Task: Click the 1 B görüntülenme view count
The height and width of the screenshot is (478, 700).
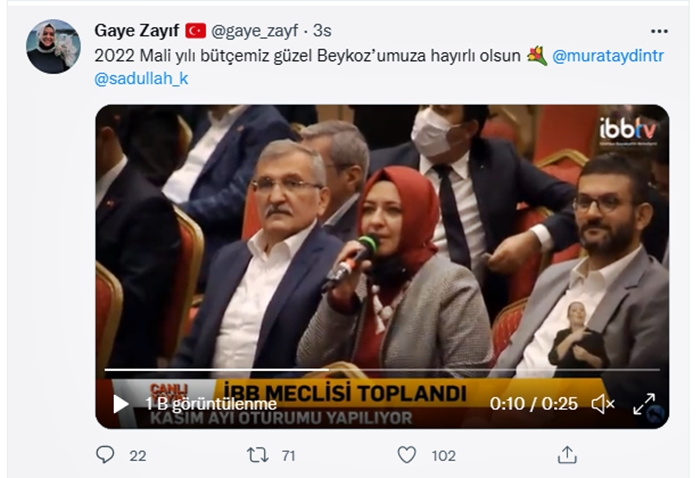Action: point(211,404)
